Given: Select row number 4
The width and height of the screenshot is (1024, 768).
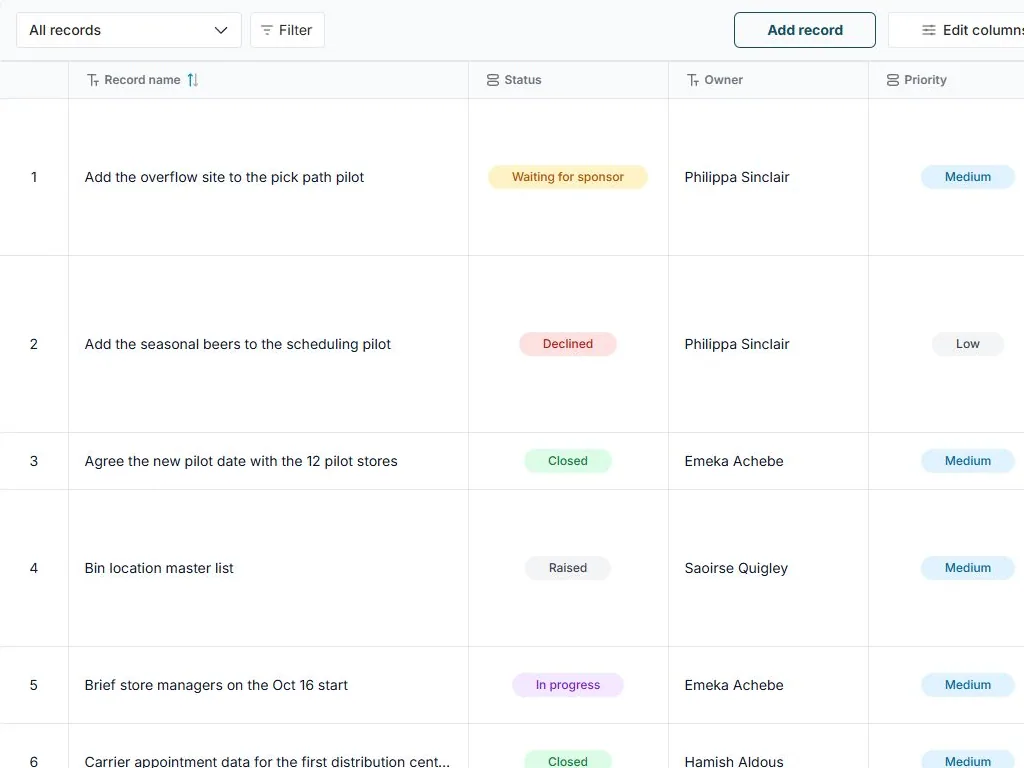Looking at the screenshot, I should pos(34,568).
